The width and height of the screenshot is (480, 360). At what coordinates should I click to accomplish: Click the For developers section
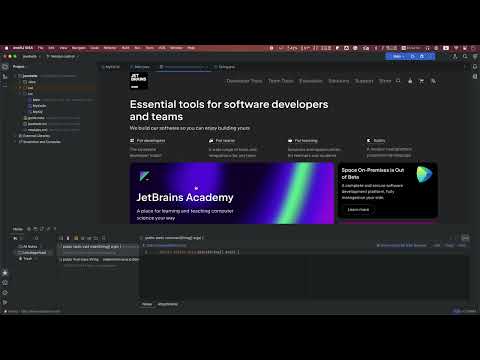coord(148,148)
